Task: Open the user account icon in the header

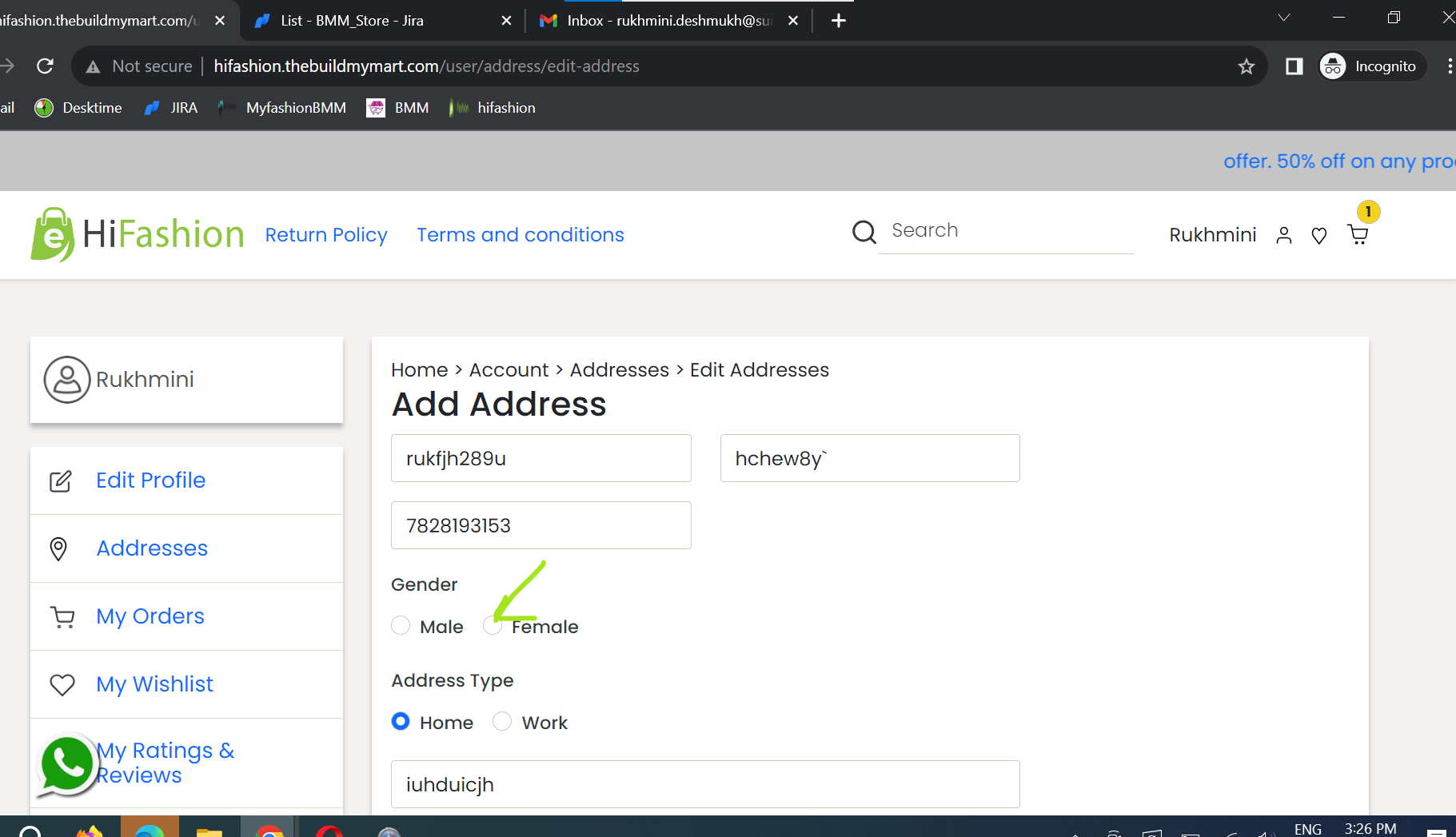Action: click(x=1284, y=235)
